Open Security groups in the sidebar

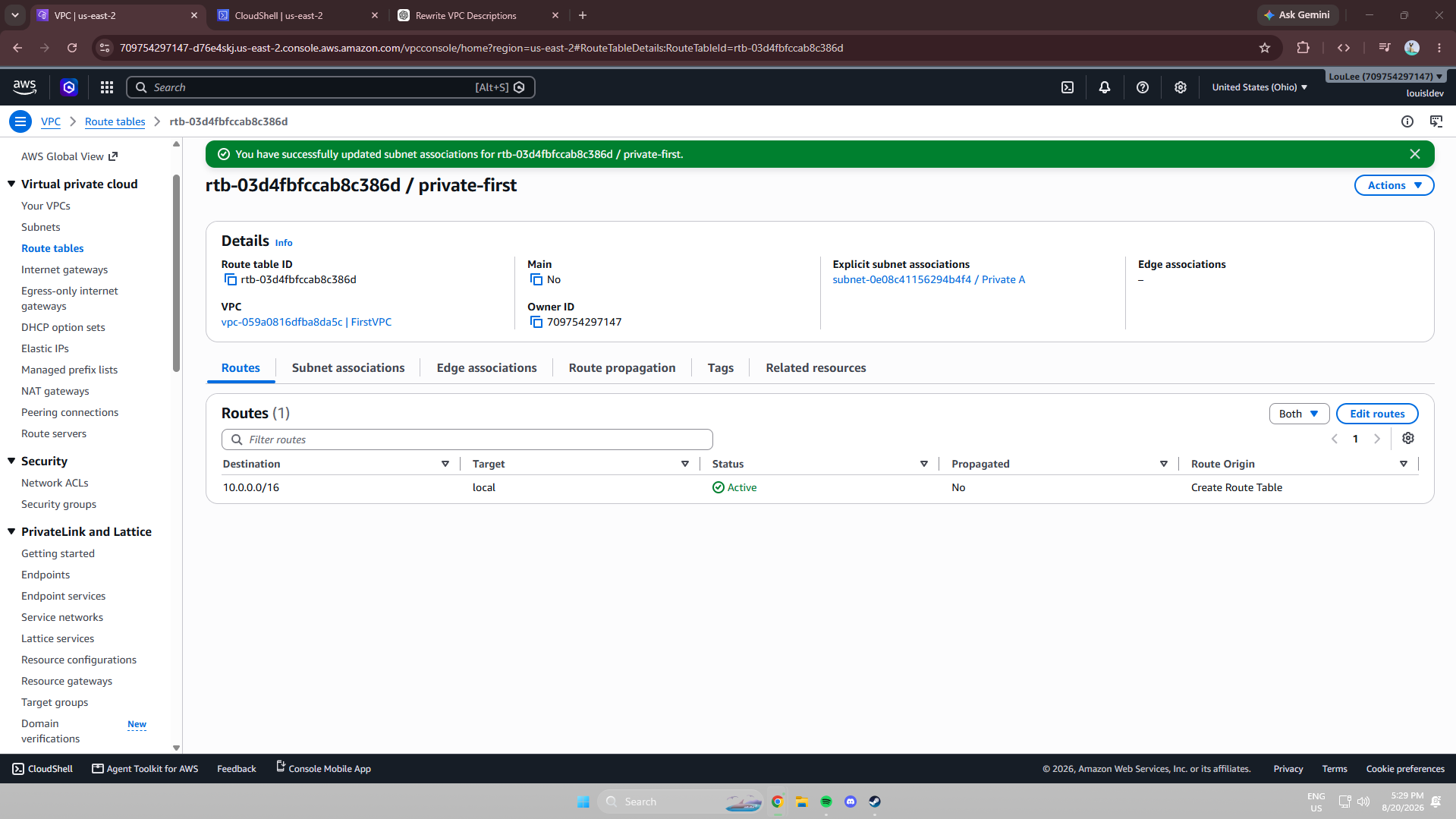[x=59, y=504]
